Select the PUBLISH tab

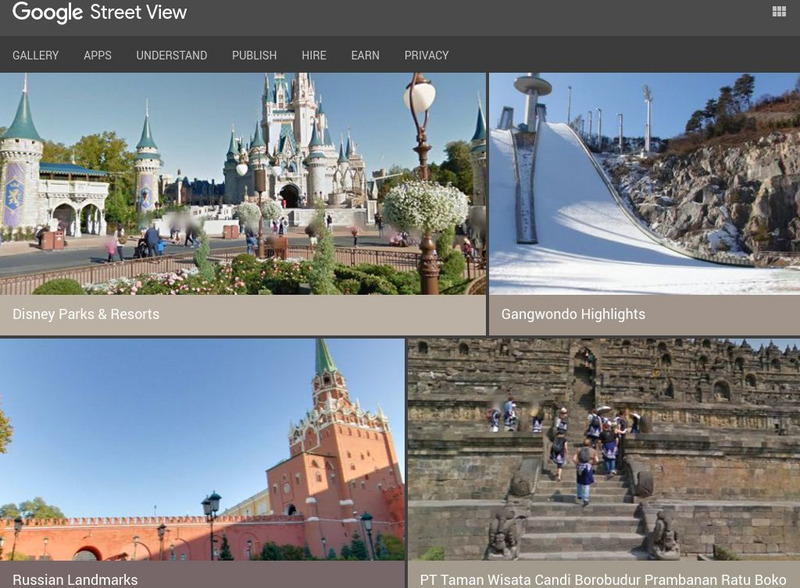(254, 55)
